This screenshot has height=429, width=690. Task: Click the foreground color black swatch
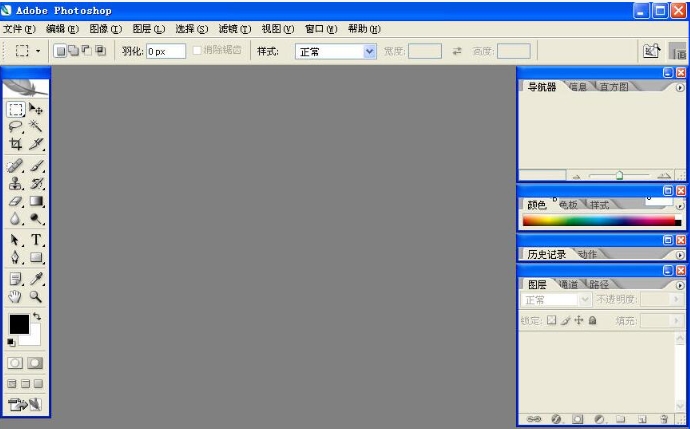tap(18, 324)
